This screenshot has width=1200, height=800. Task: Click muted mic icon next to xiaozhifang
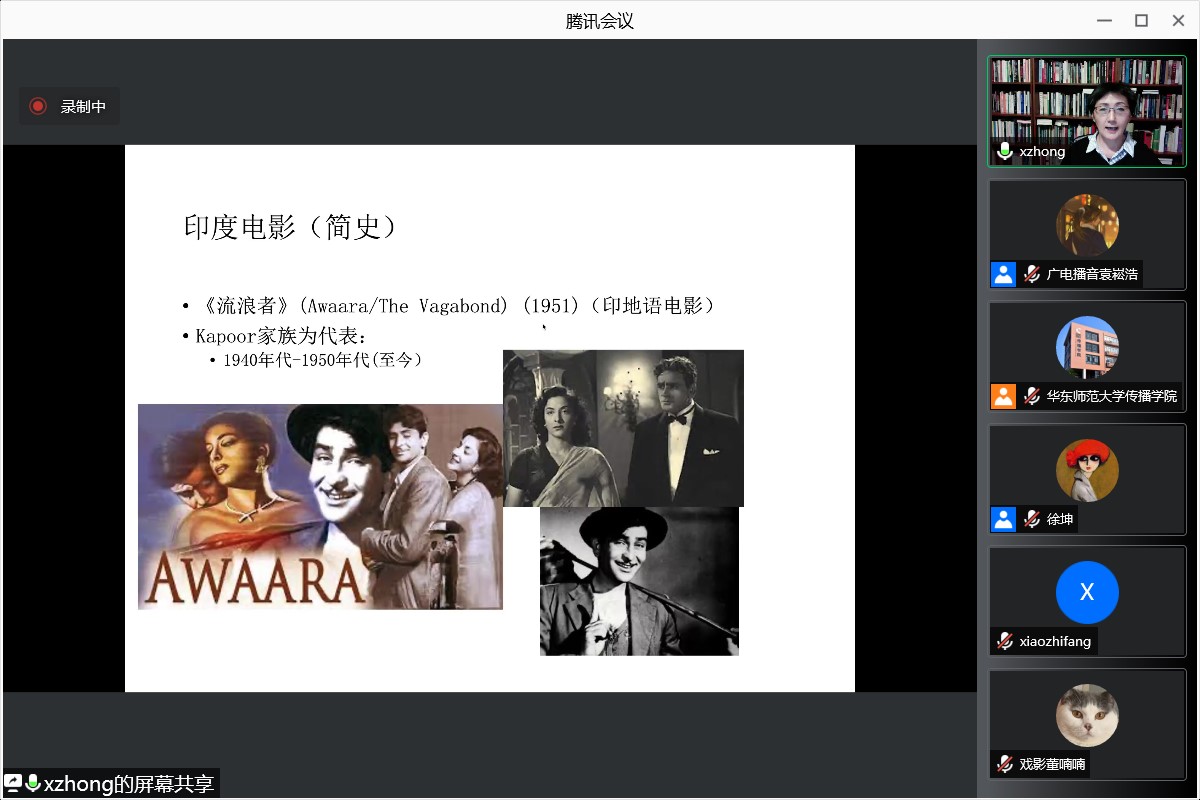point(1005,641)
